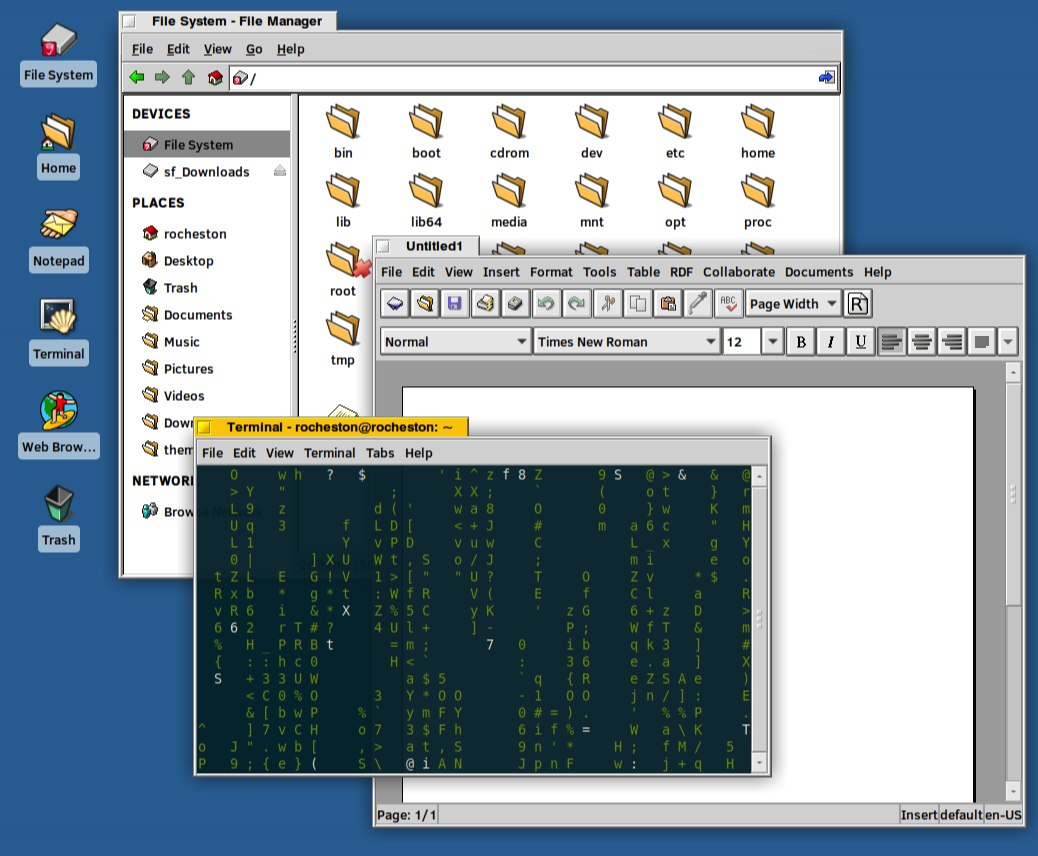Viewport: 1038px width, 856px height.
Task: Open the Times New Roman font dropdown
Action: tap(627, 342)
